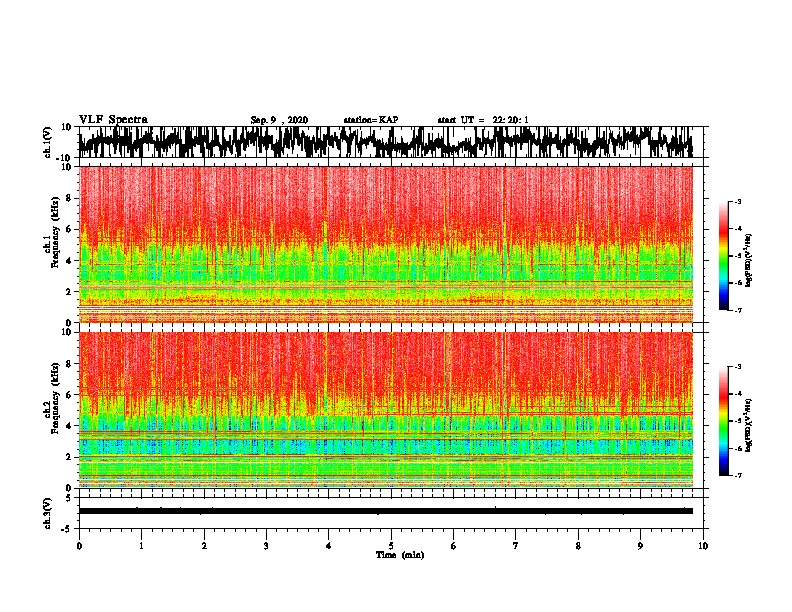Click the black ch.3 signal band
This screenshot has height=612, width=792.
[385, 511]
